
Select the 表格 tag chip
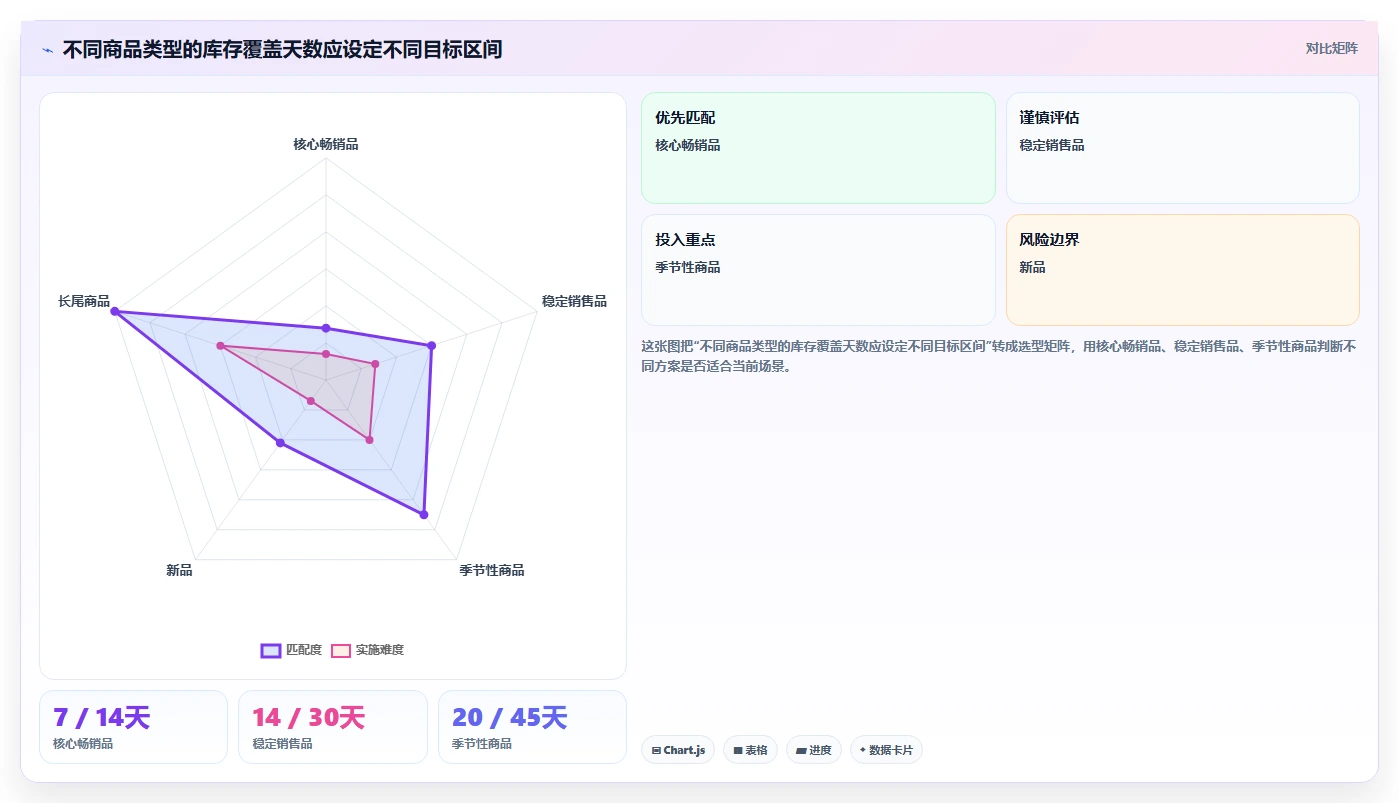point(750,750)
